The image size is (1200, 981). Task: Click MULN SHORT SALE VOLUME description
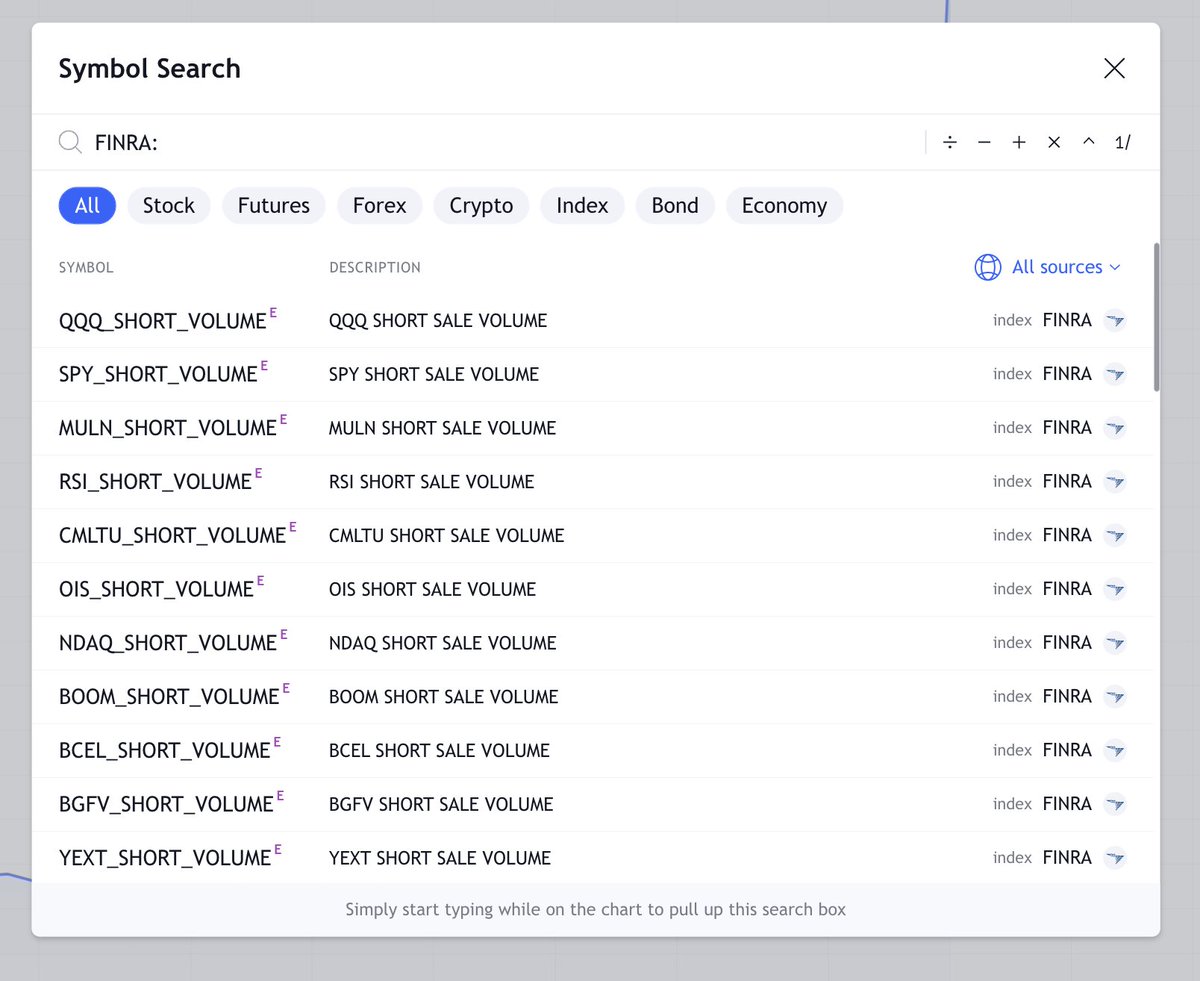pyautogui.click(x=442, y=428)
